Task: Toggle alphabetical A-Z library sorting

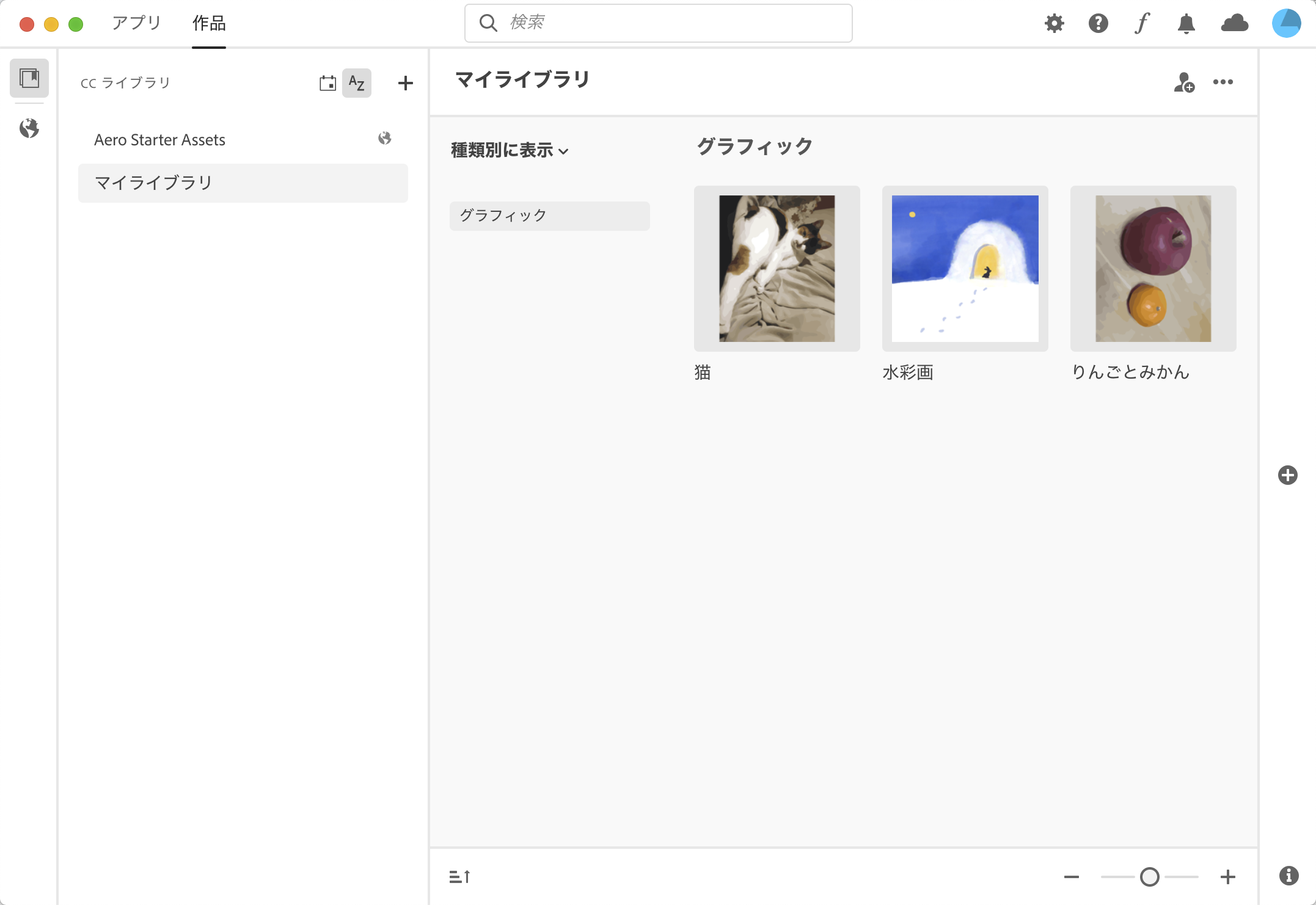Action: 357,83
